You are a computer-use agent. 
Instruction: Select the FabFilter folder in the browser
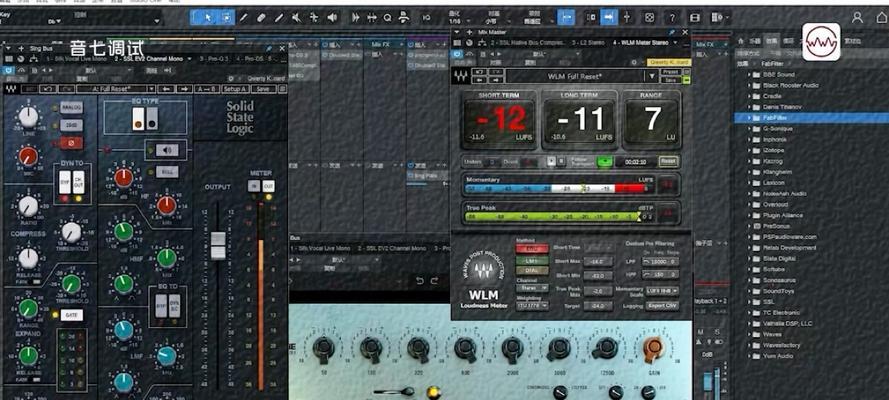click(x=810, y=118)
